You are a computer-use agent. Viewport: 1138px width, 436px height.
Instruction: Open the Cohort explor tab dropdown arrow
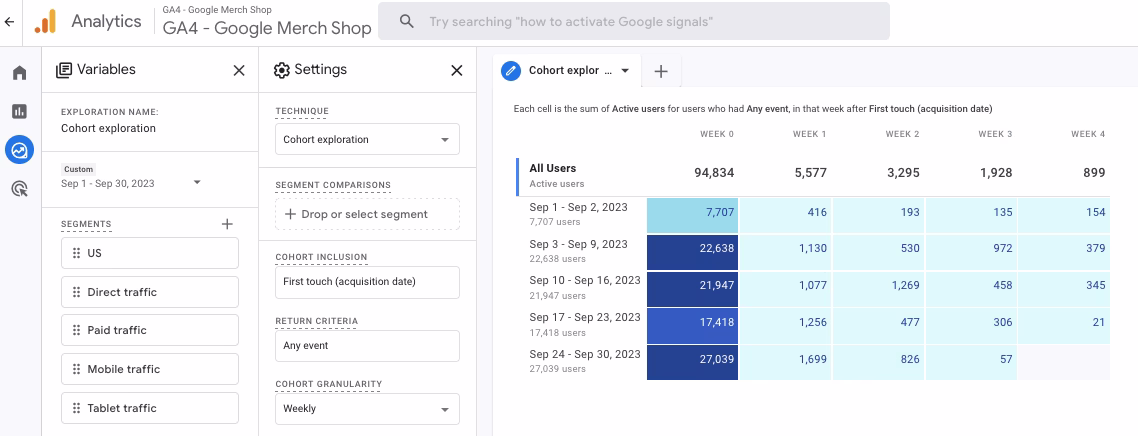[625, 71]
